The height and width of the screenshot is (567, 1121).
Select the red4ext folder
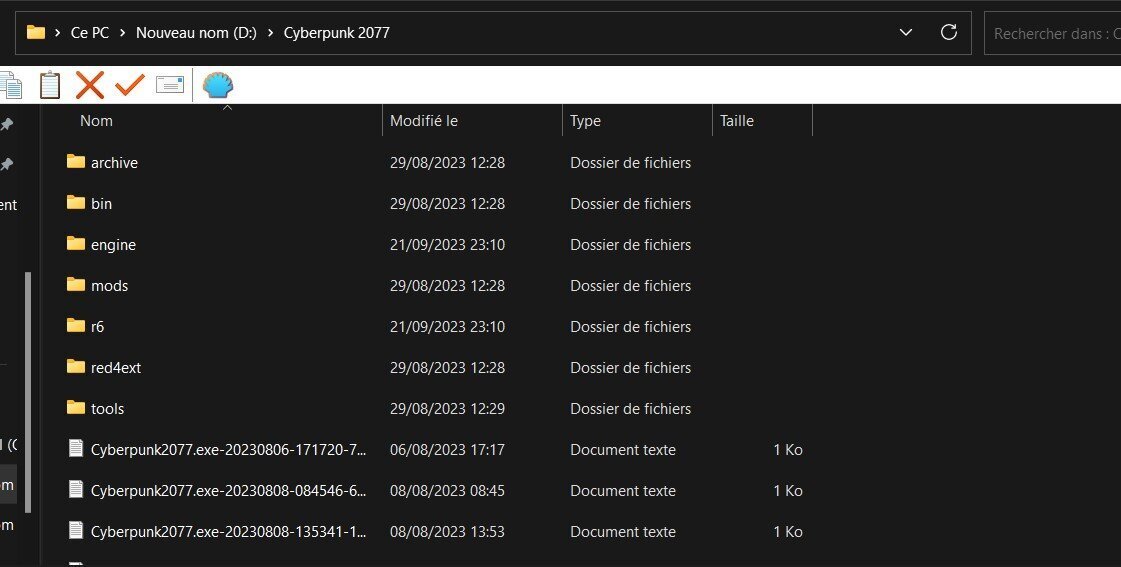[x=116, y=368]
